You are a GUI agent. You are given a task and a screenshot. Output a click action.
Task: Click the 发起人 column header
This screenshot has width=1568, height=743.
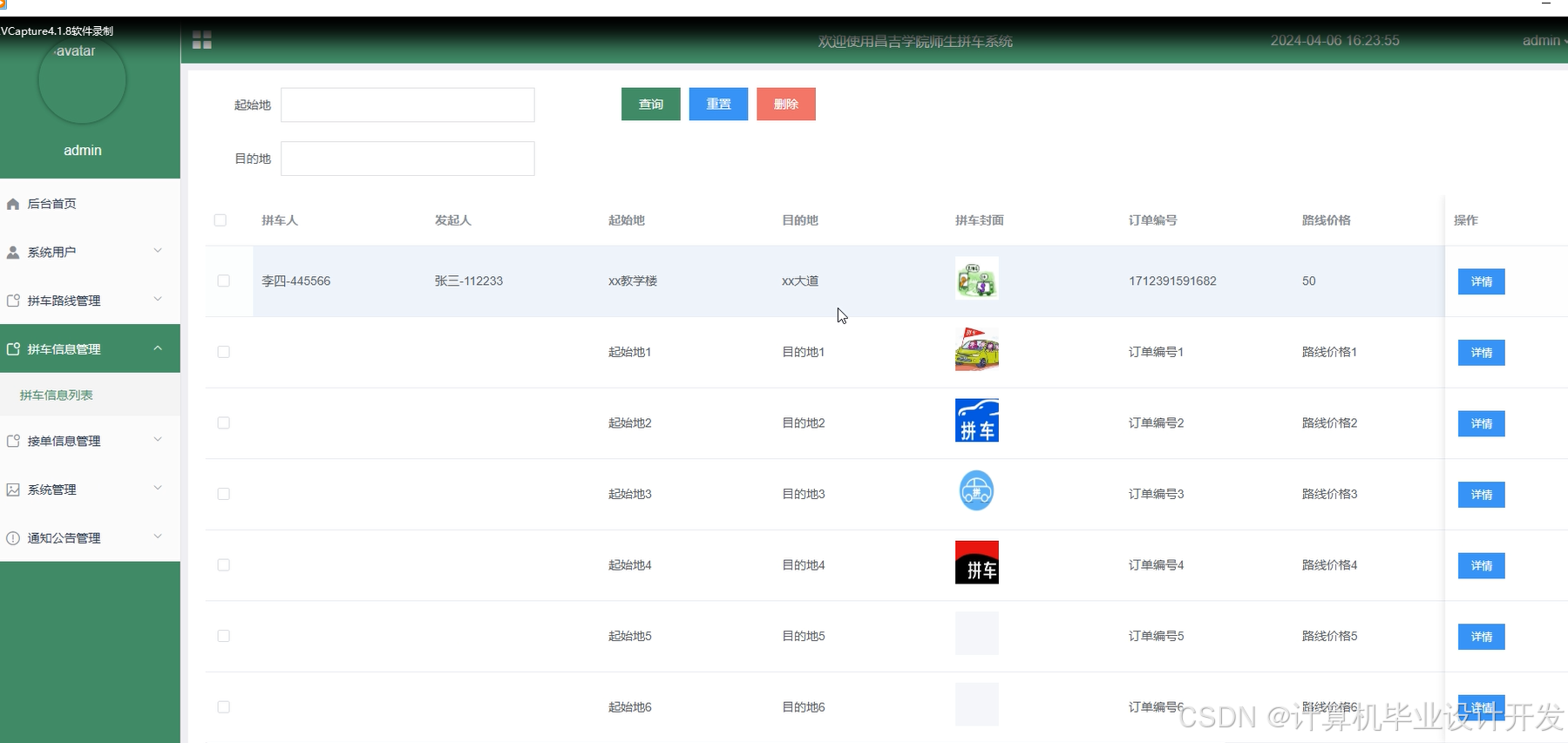click(x=453, y=220)
